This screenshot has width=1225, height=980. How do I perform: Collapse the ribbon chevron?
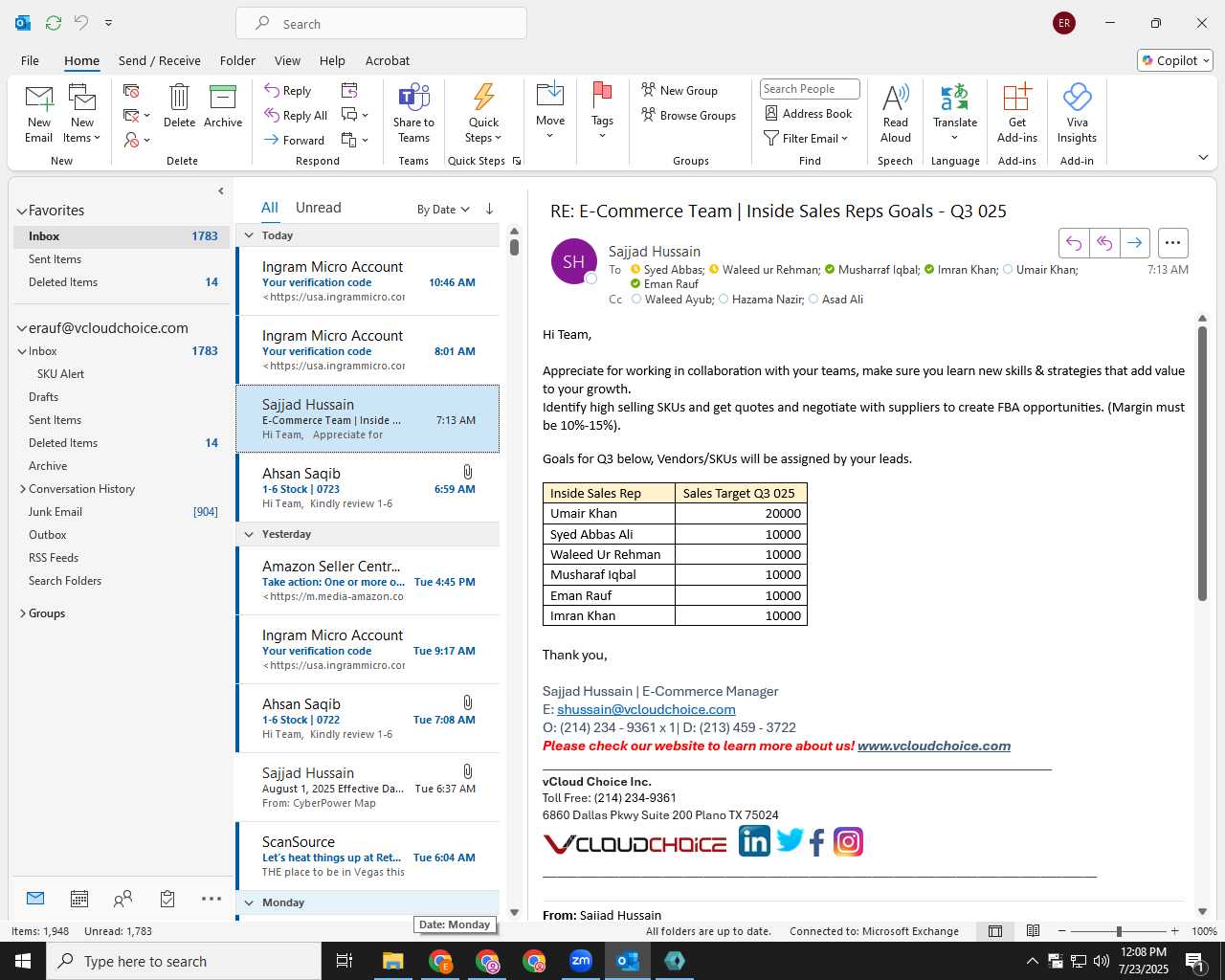[x=1203, y=157]
